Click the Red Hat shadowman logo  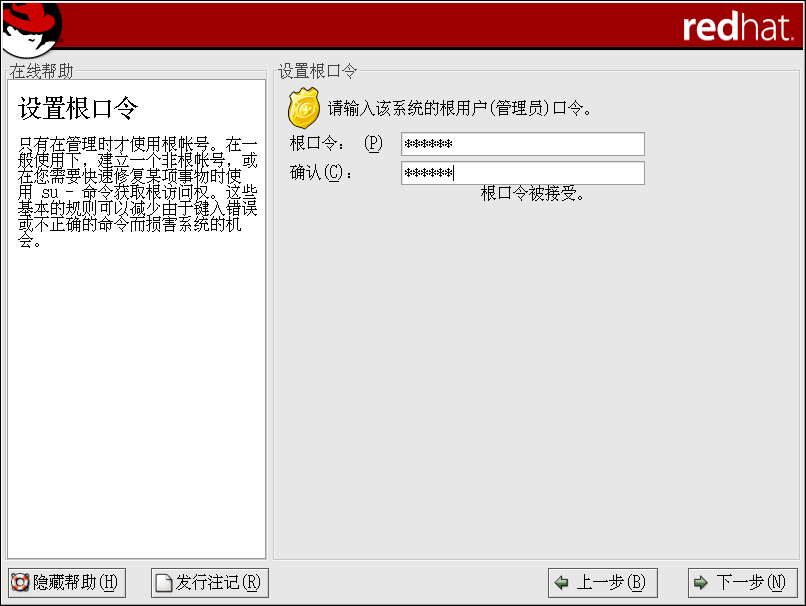coord(32,28)
